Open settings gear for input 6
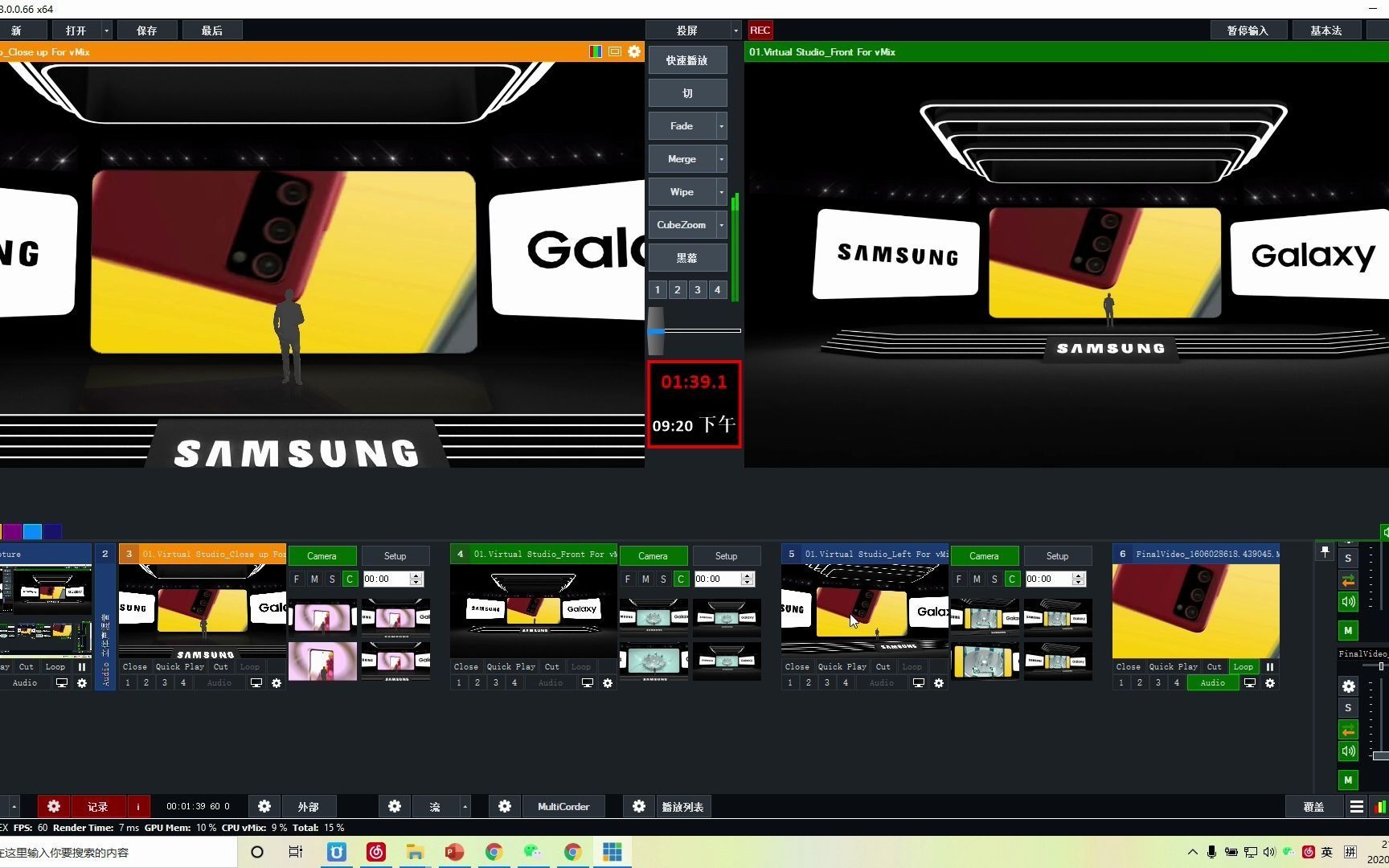 click(1270, 683)
